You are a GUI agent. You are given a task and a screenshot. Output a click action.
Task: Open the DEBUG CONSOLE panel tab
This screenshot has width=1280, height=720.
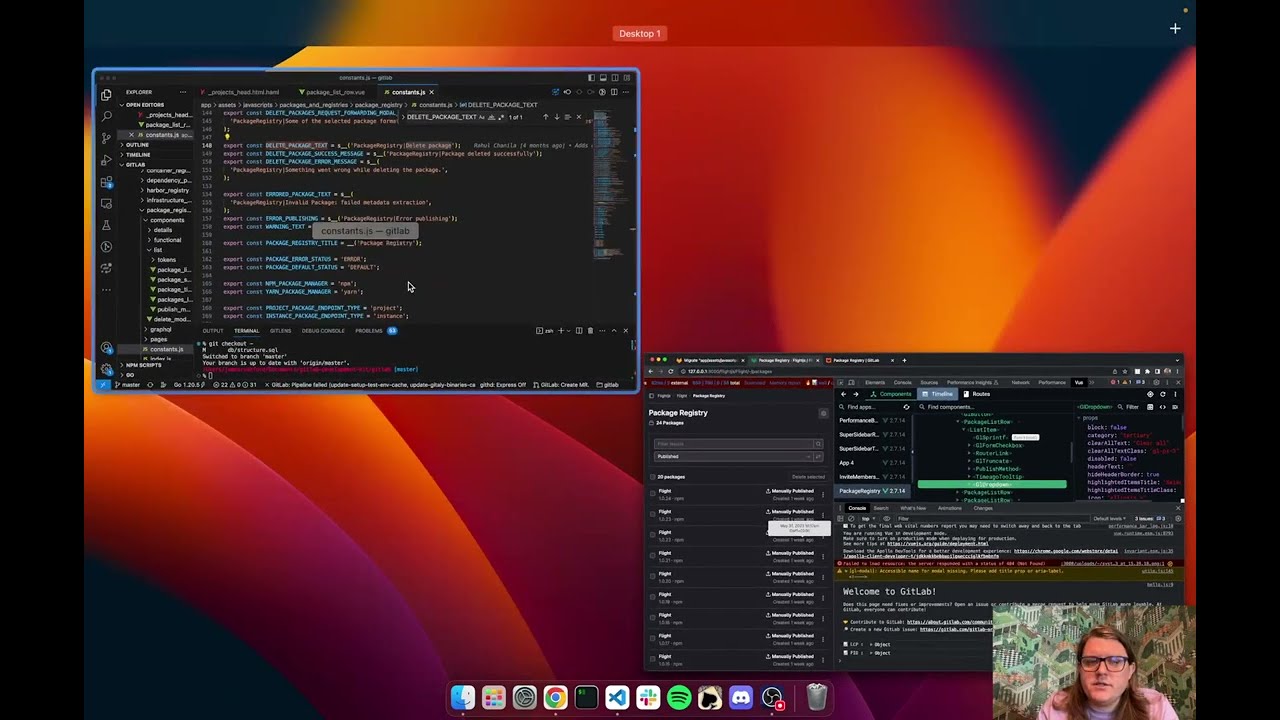pos(323,331)
